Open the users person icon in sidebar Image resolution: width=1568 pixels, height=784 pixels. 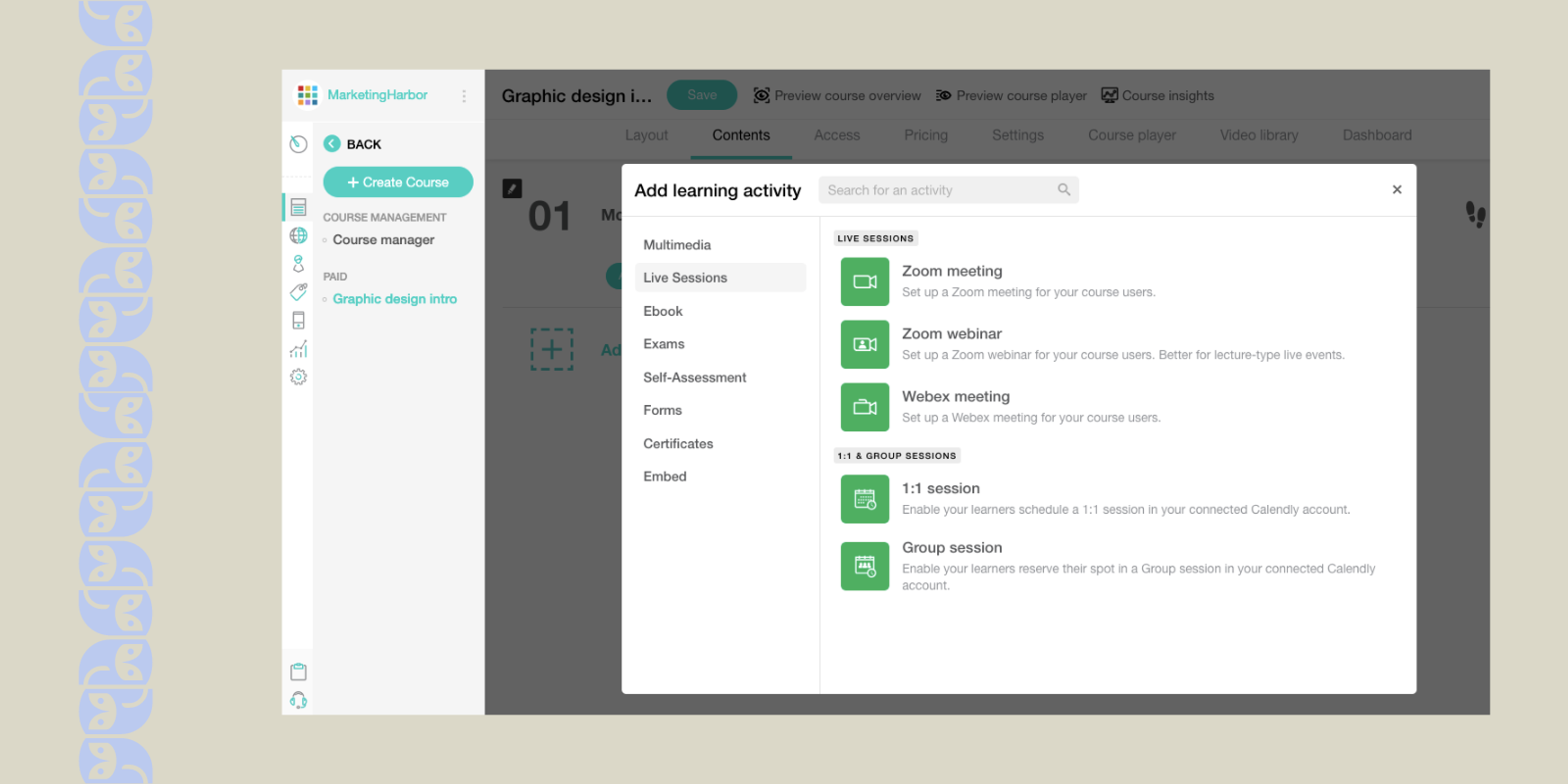point(298,263)
